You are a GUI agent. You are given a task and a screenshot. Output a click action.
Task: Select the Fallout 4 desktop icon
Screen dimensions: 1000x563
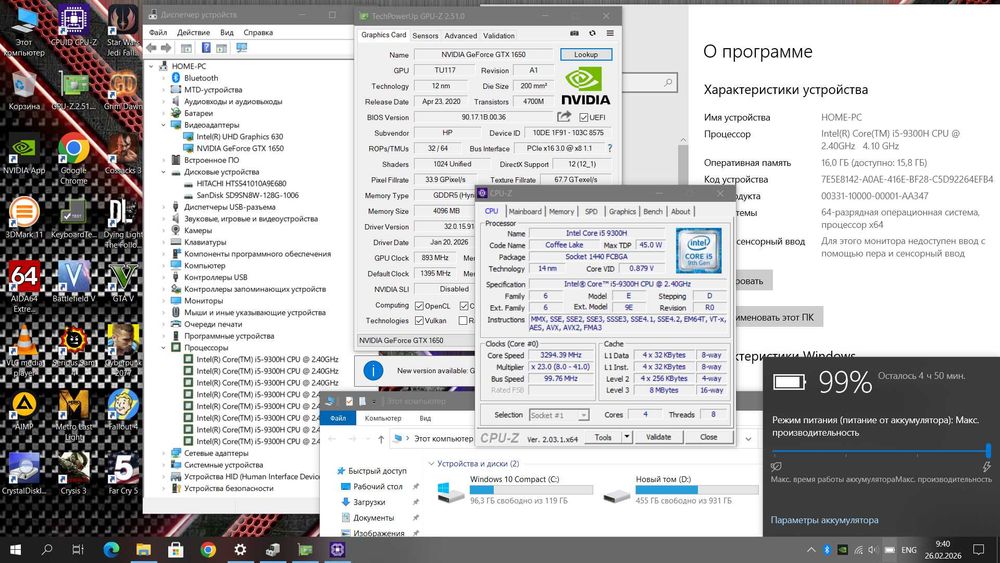123,409
